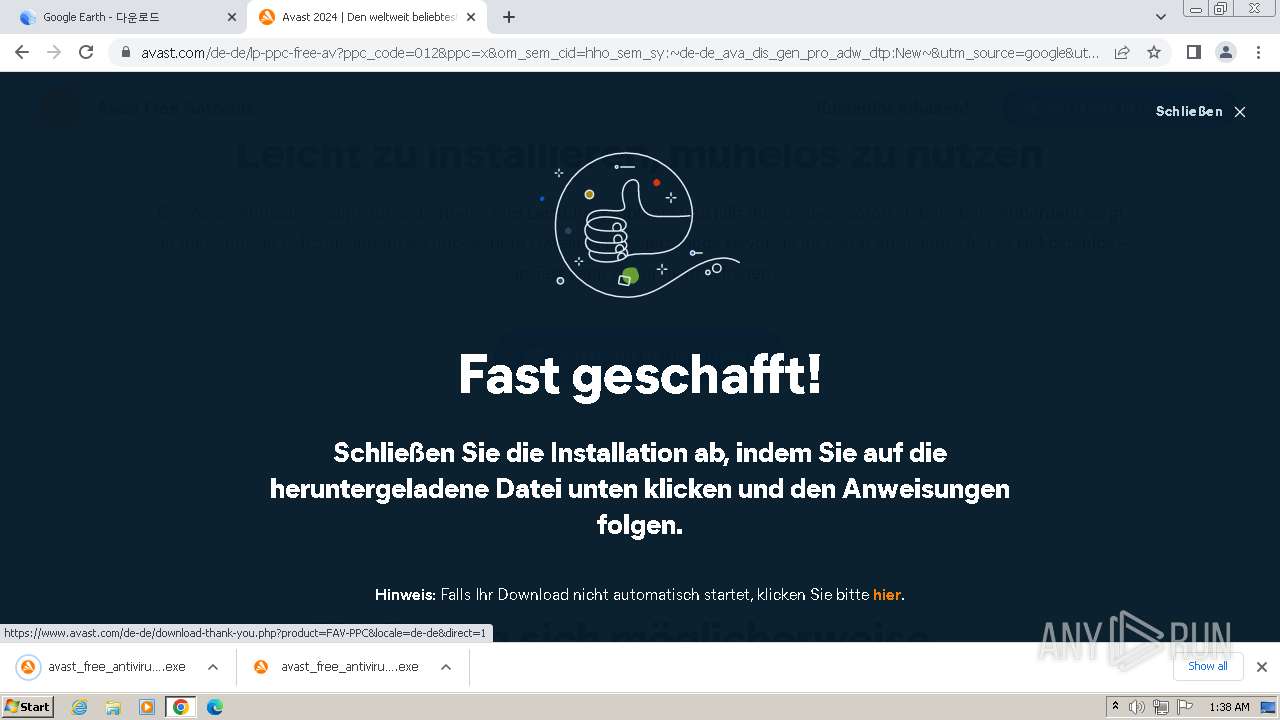Click the 'Fast geschafft!' heading
The image size is (1280, 720).
(x=640, y=374)
